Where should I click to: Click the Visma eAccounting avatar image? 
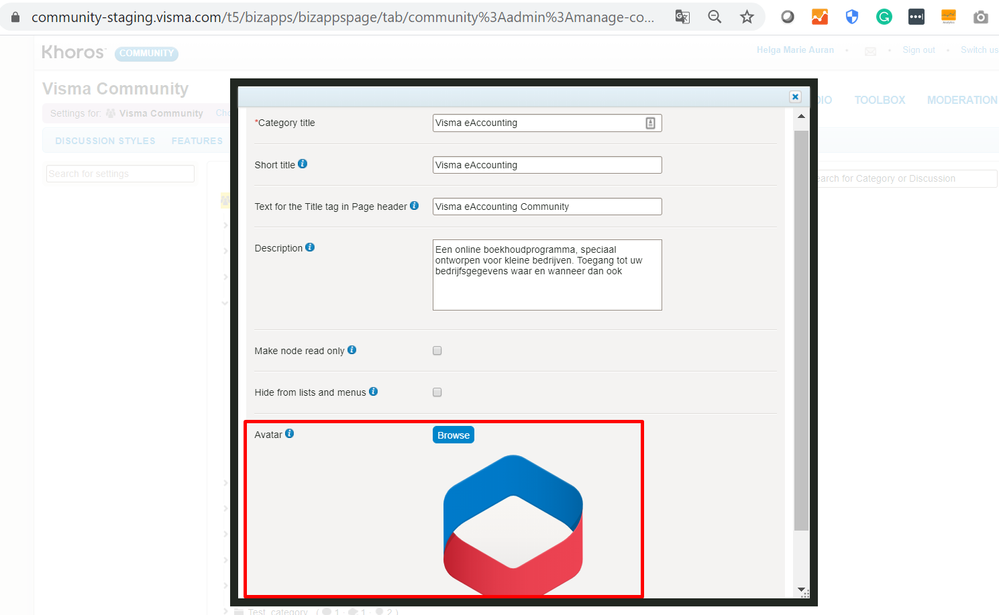513,525
